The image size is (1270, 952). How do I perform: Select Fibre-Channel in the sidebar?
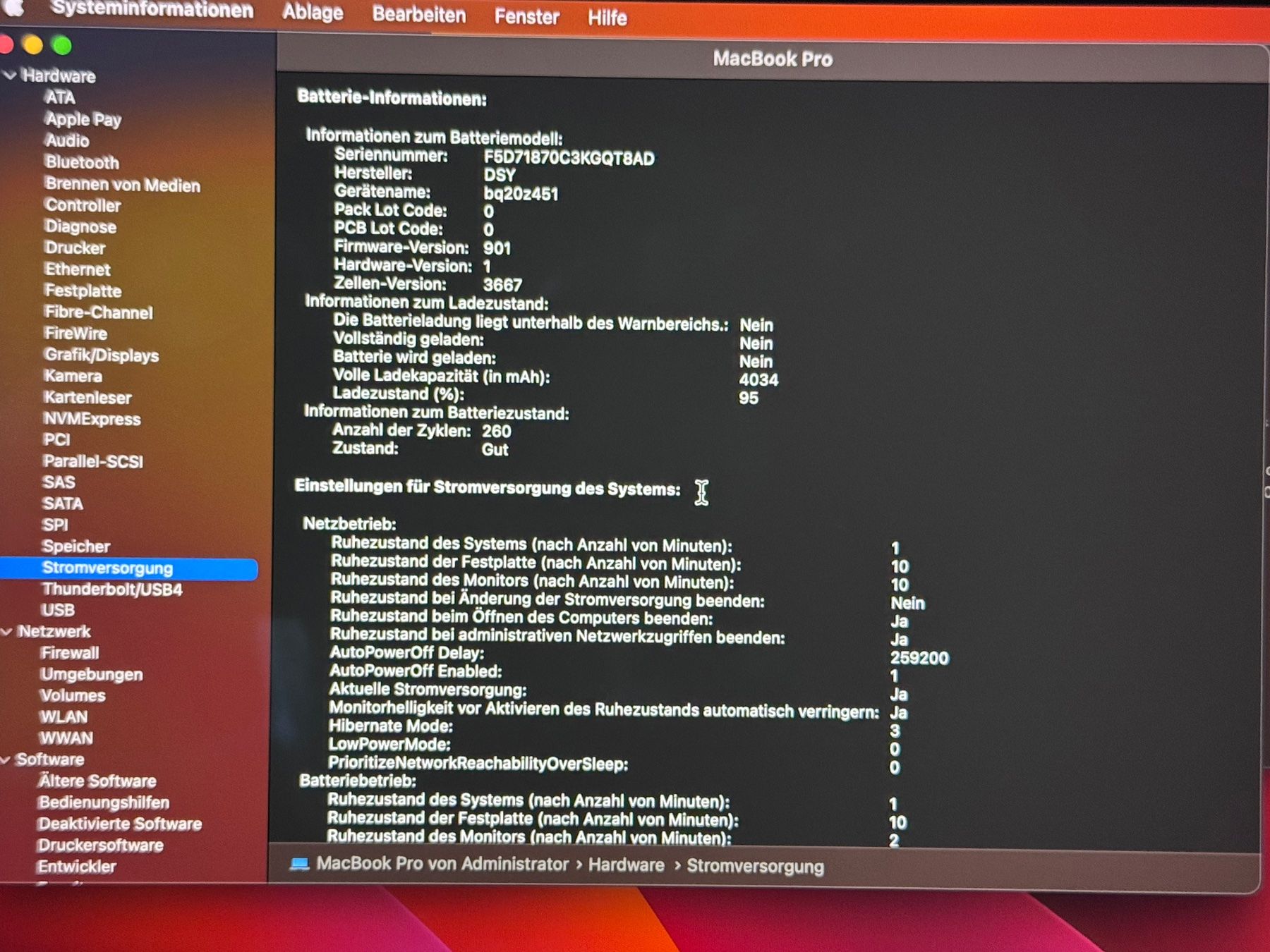coord(98,312)
